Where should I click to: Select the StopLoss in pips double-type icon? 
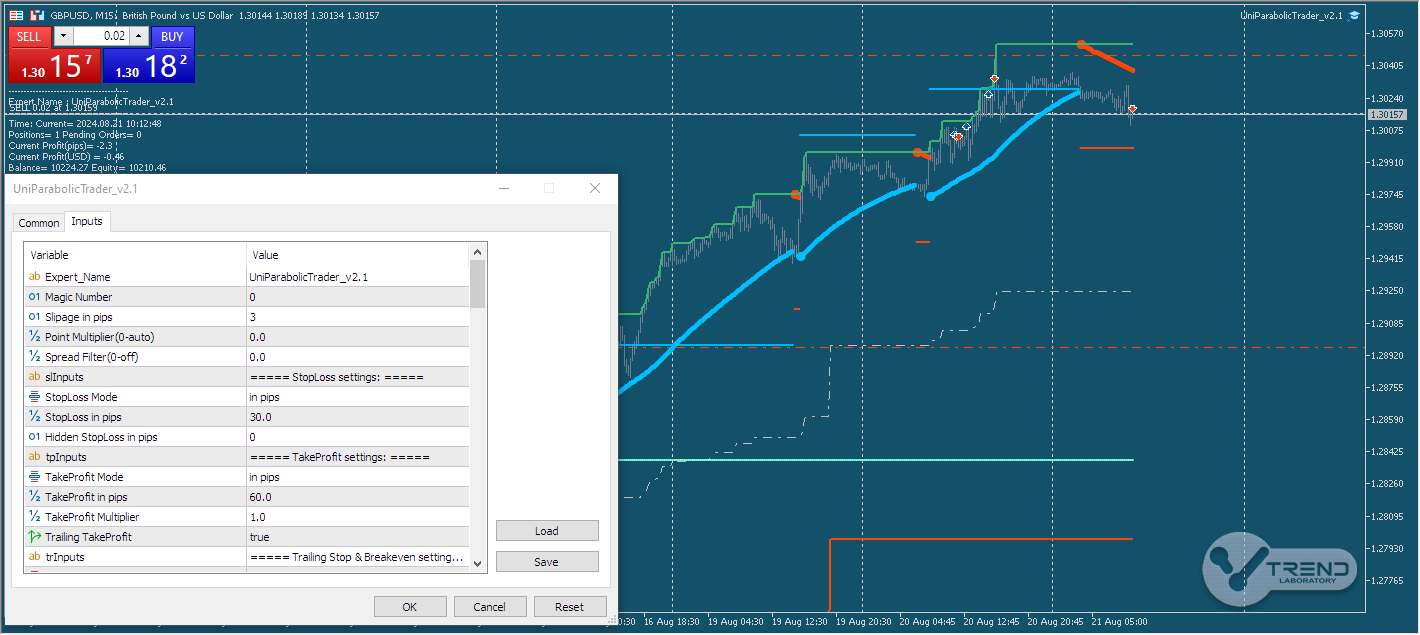[x=34, y=417]
